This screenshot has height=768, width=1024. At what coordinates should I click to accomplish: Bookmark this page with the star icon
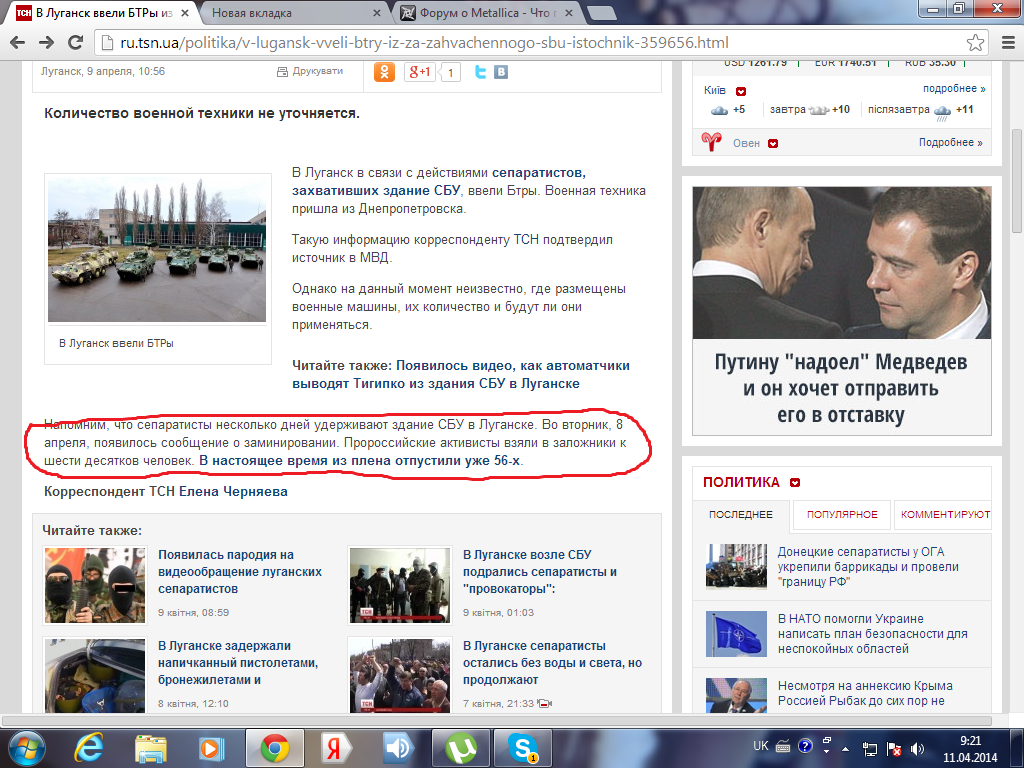(975, 43)
